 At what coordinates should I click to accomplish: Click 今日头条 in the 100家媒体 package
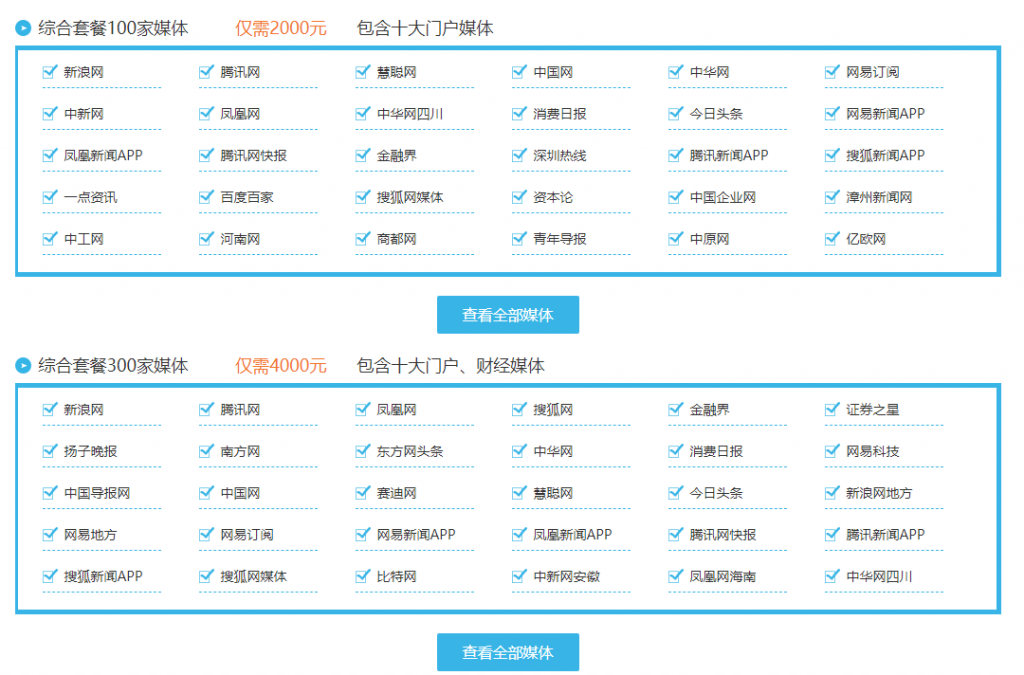(716, 114)
